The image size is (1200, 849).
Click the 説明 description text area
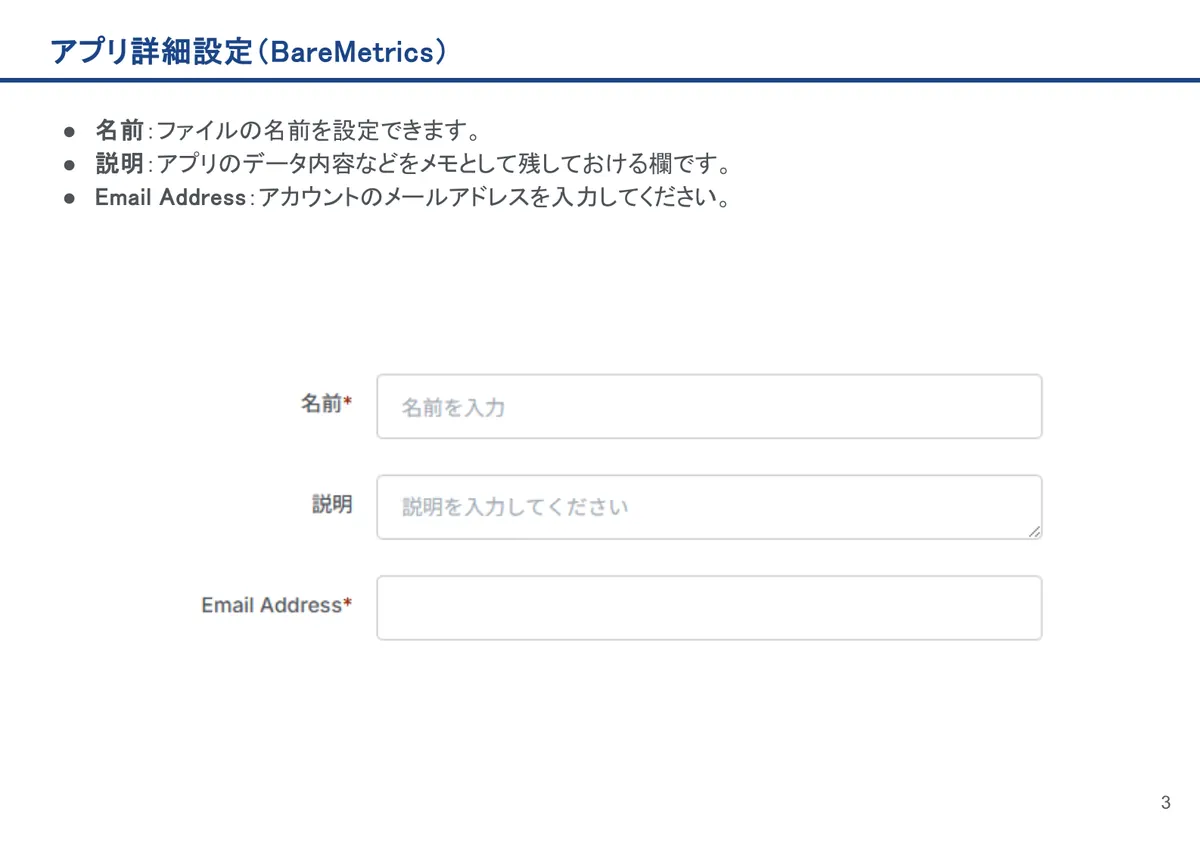pos(709,507)
